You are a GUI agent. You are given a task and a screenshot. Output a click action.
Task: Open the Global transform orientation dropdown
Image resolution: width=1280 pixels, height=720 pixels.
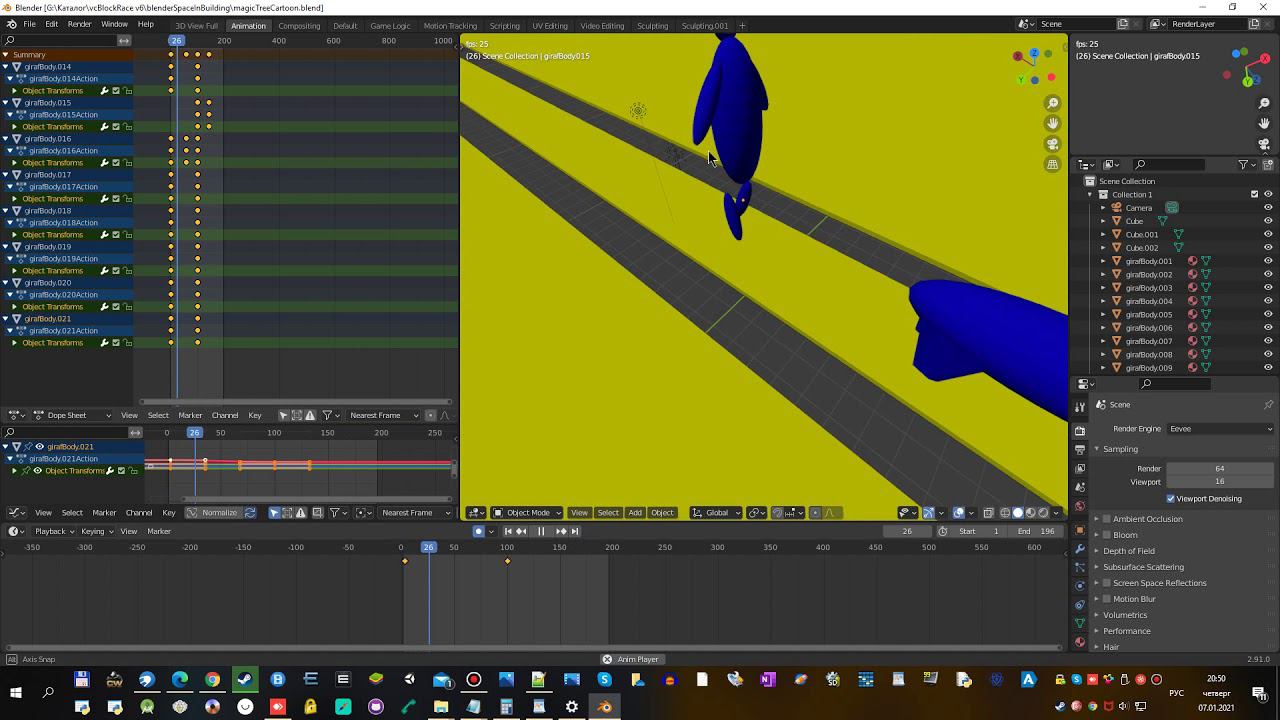pos(716,513)
